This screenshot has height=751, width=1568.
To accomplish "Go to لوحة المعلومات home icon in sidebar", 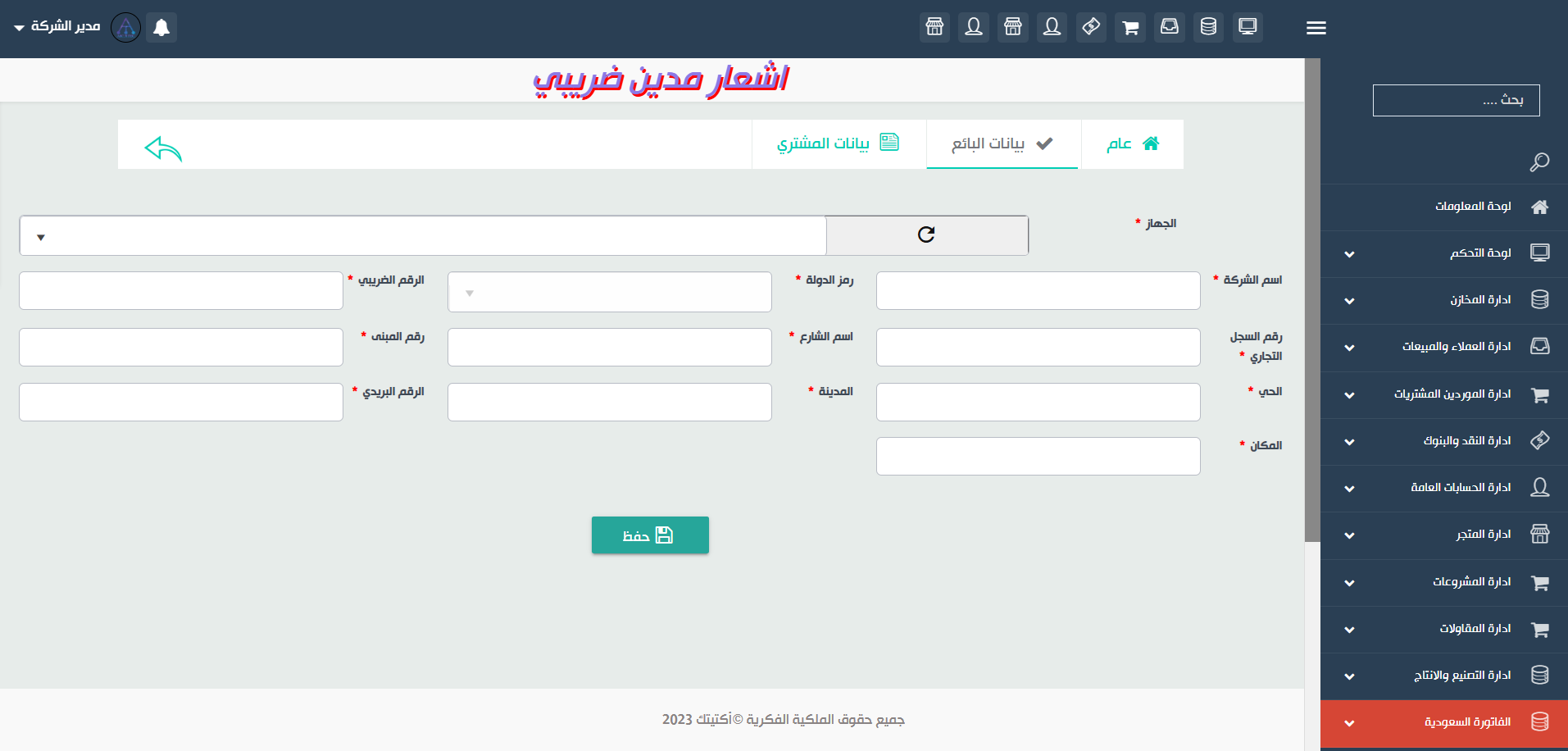I will [1540, 207].
